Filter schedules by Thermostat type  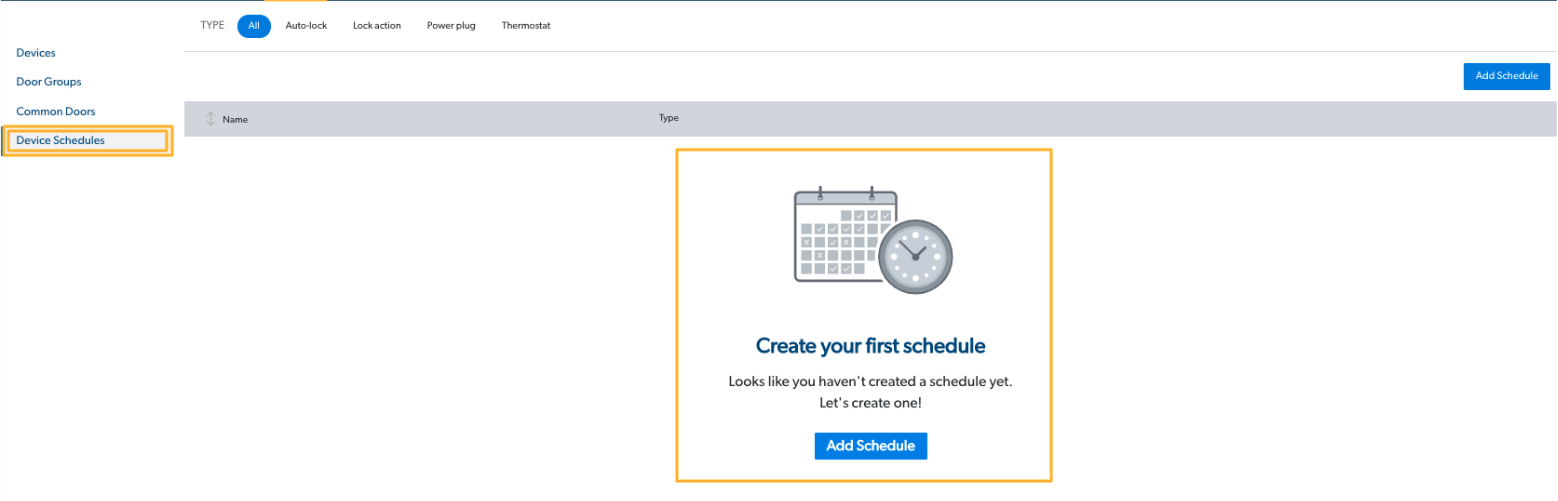[x=526, y=26]
